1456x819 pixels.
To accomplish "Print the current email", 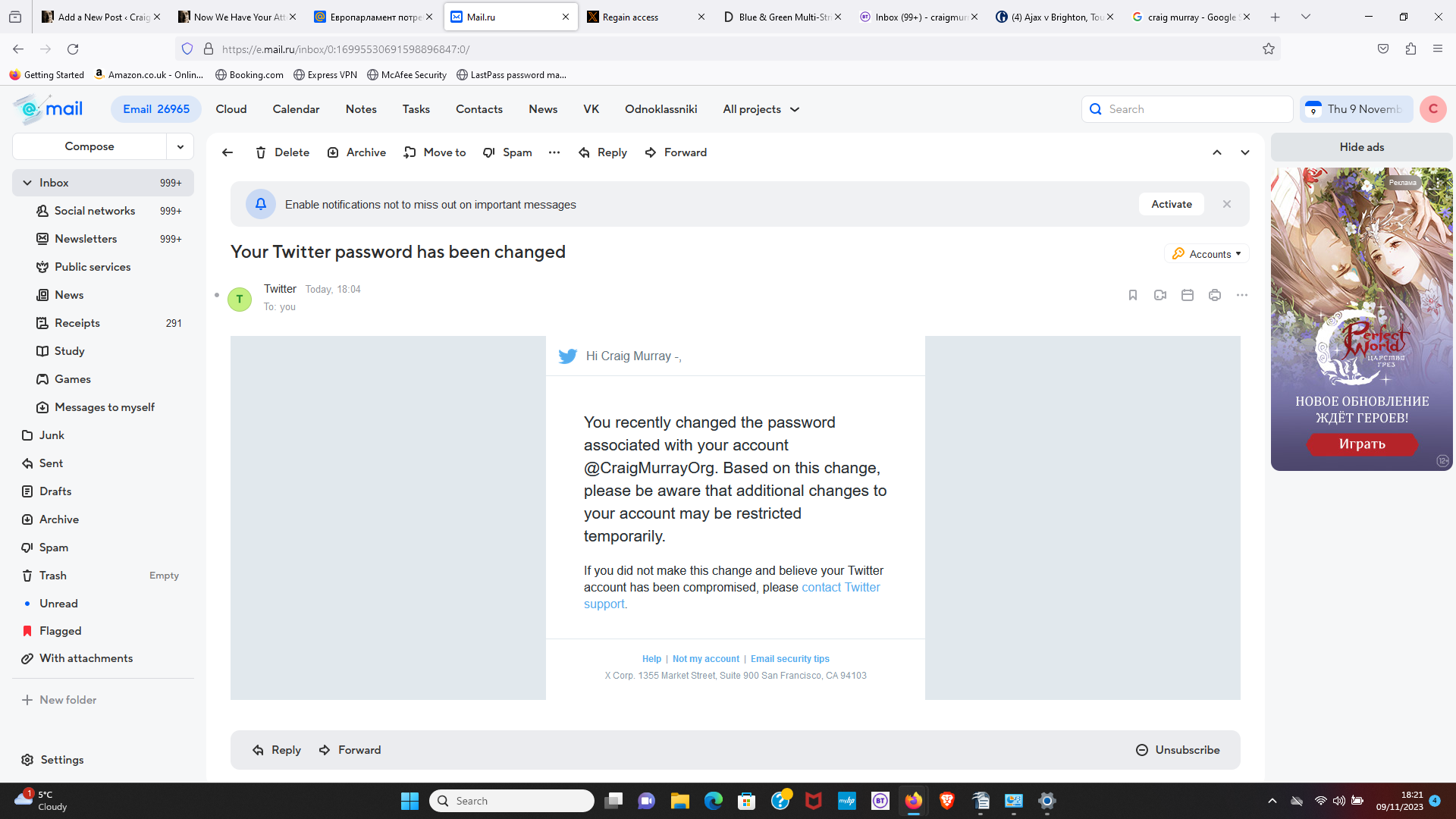I will (x=1215, y=295).
